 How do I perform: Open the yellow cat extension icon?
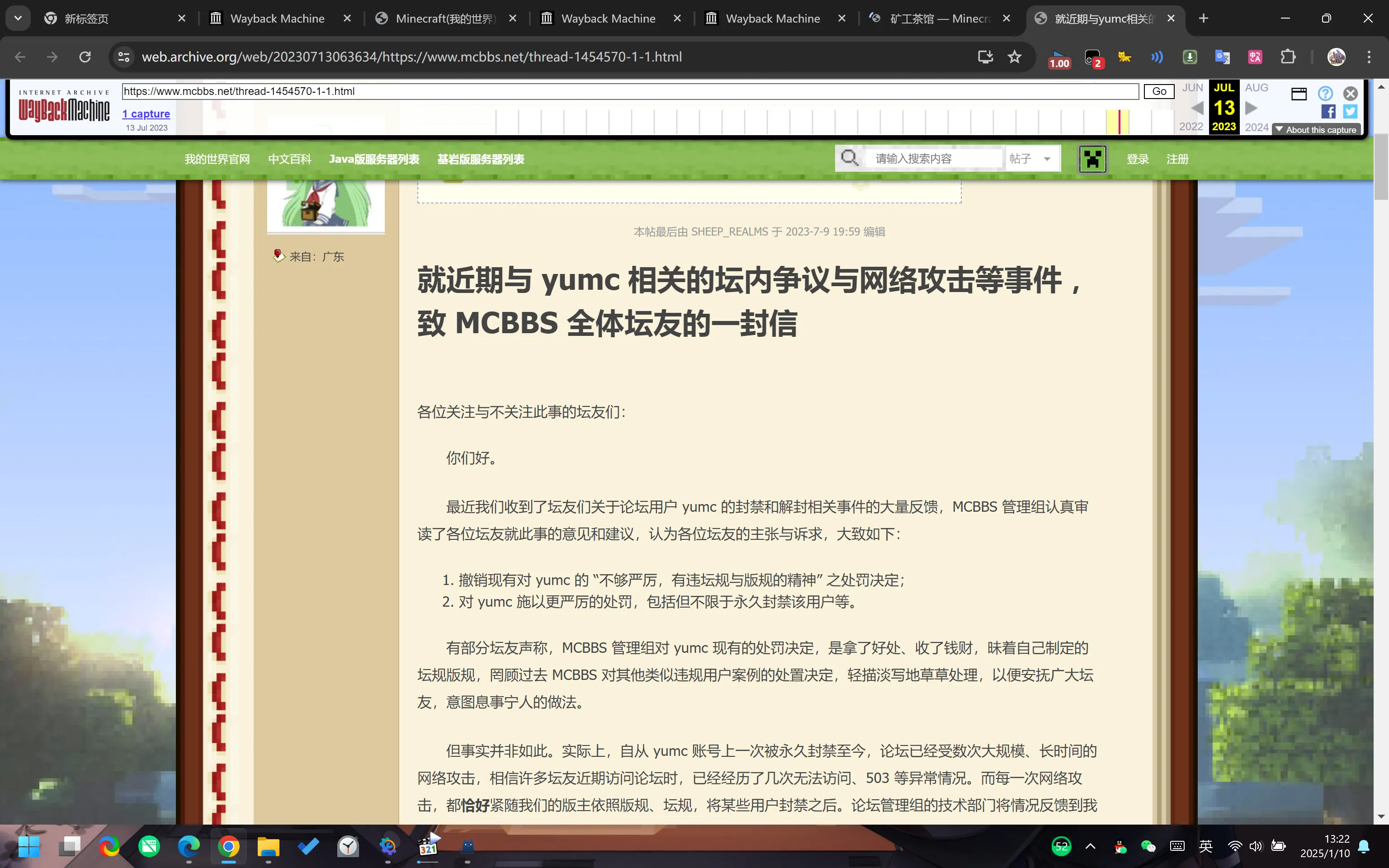pos(1124,57)
